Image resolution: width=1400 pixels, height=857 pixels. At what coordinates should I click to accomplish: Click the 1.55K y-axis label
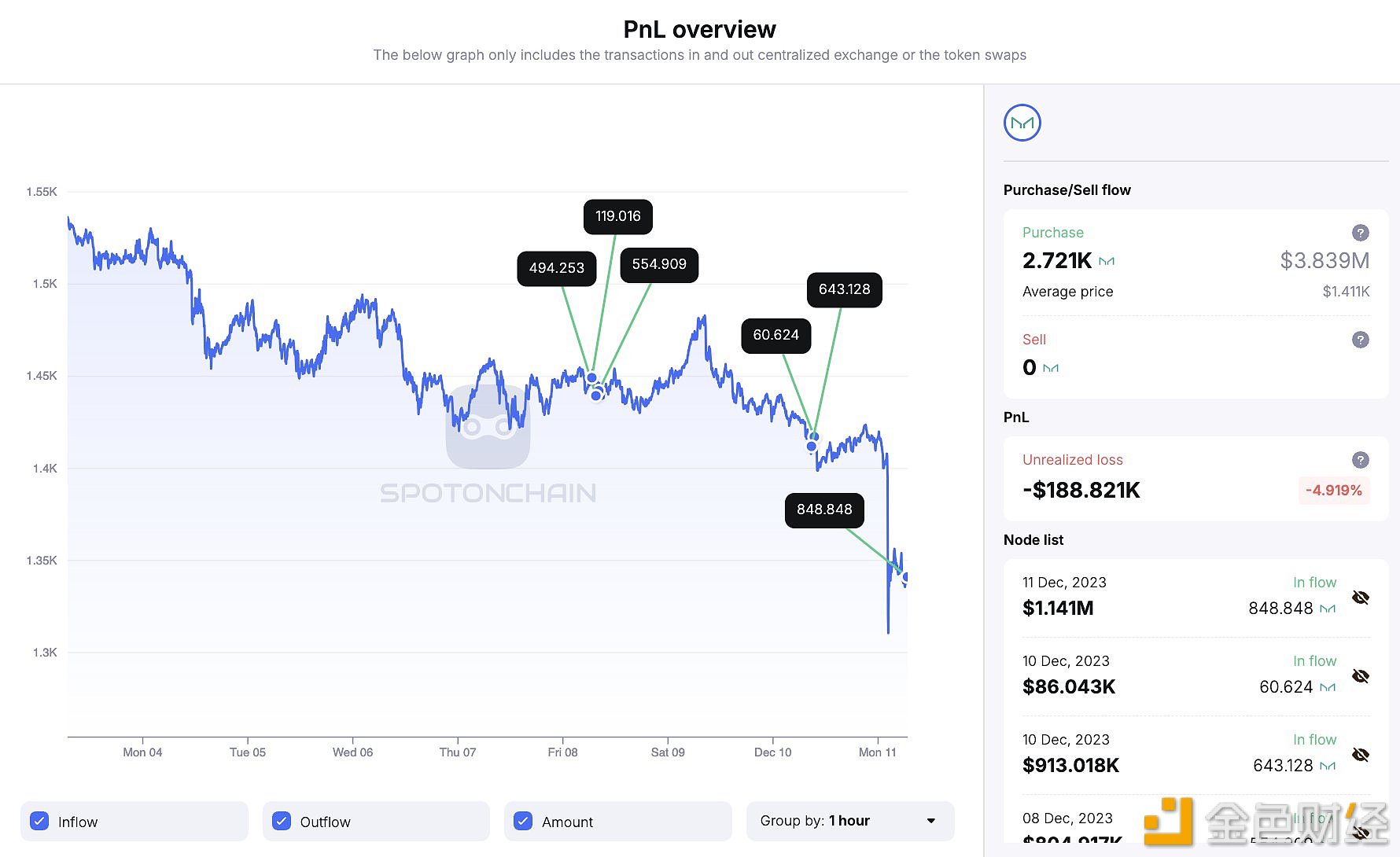[42, 192]
